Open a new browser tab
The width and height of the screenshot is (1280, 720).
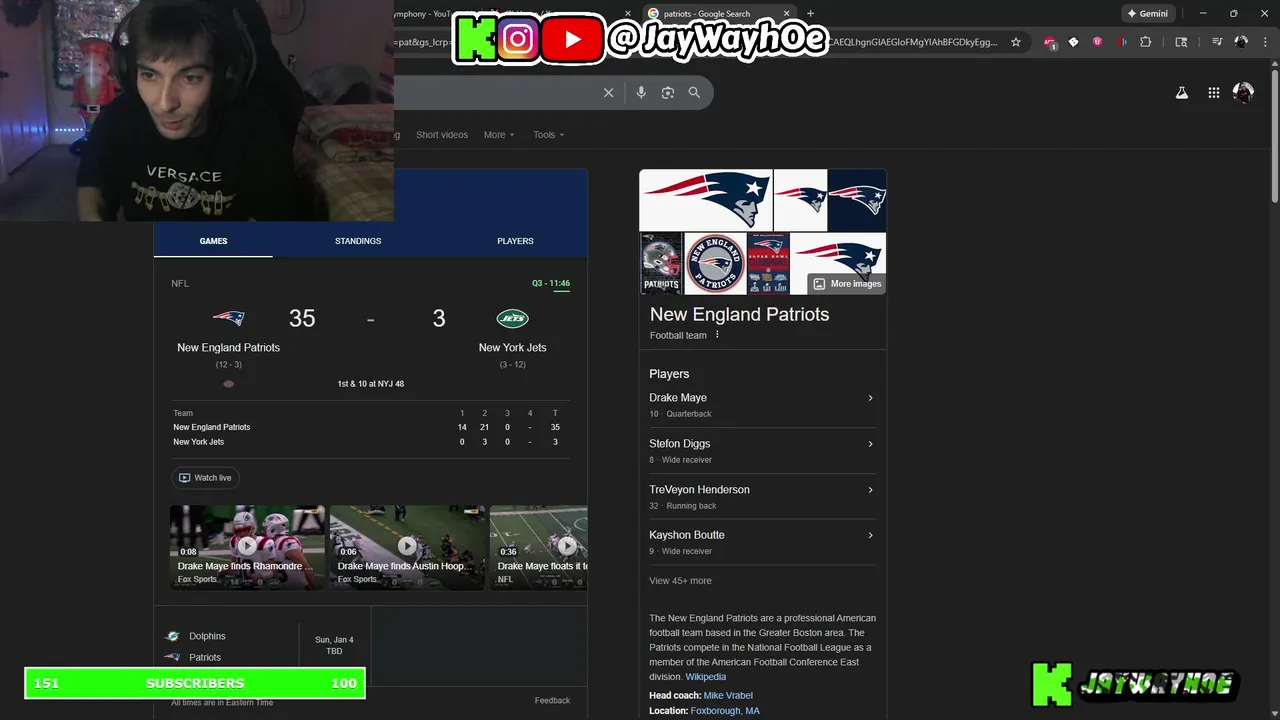pyautogui.click(x=810, y=14)
